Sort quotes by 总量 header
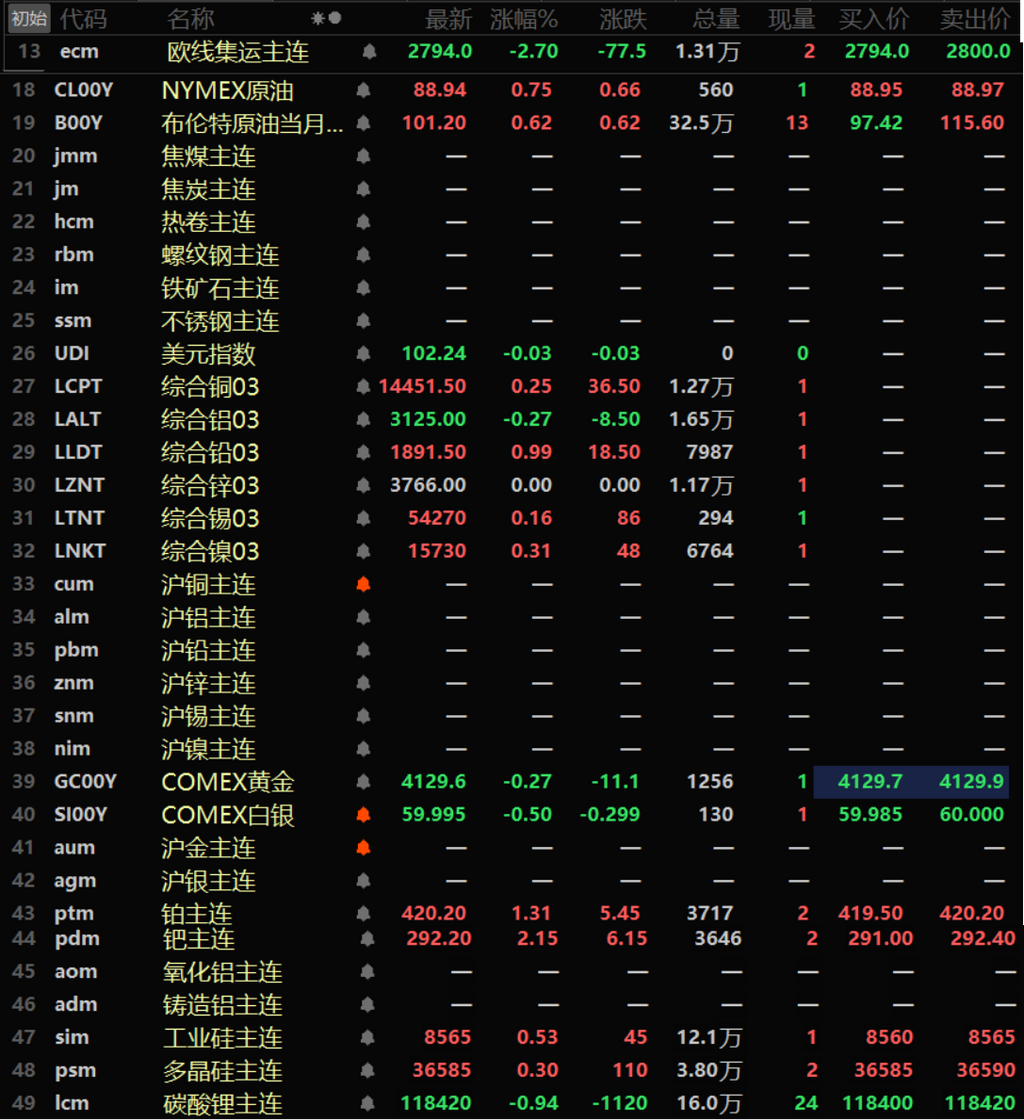This screenshot has height=1120, width=1024. [x=716, y=19]
